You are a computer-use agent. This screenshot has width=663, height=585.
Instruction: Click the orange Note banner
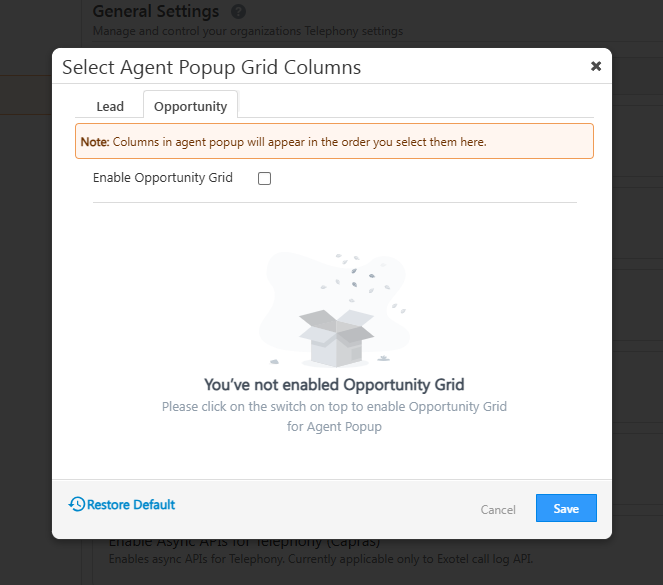[x=334, y=141]
